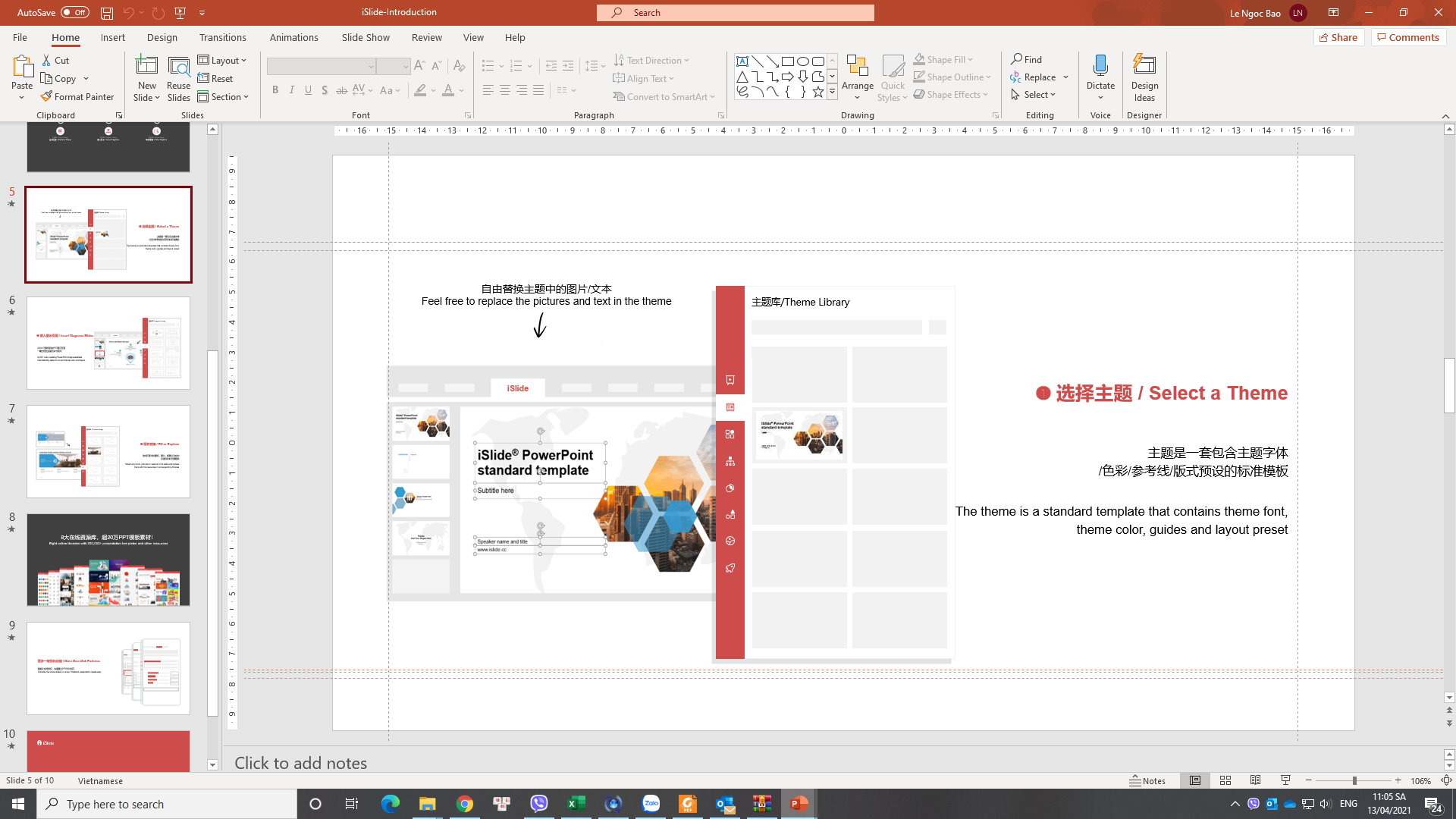Fit slide to current window icon
The image size is (1456, 819).
click(x=1446, y=780)
